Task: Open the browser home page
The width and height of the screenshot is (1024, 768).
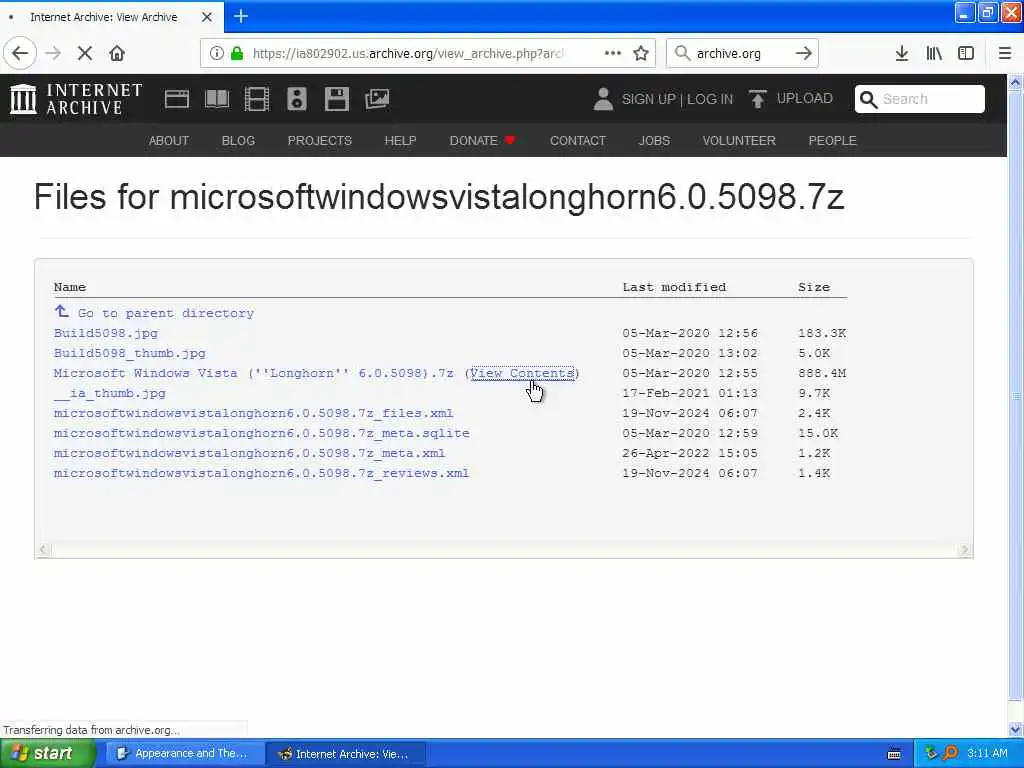Action: (x=117, y=54)
